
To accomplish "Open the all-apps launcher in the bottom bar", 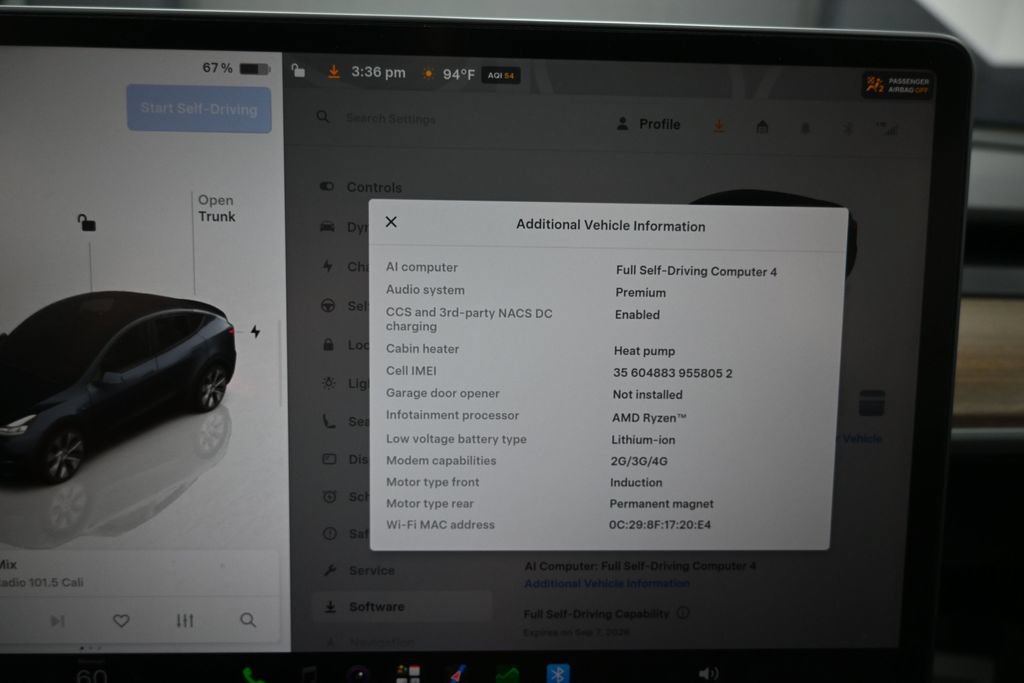I will (x=408, y=675).
